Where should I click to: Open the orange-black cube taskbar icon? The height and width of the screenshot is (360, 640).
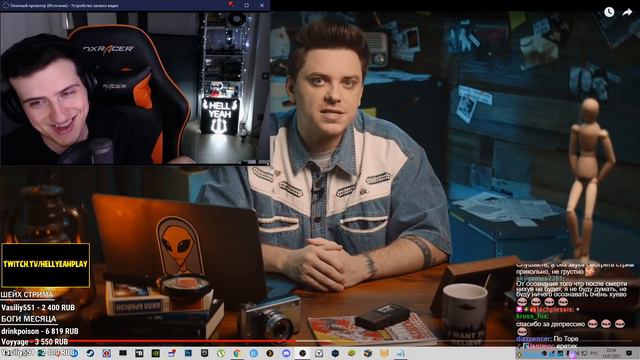pyautogui.click(x=367, y=353)
